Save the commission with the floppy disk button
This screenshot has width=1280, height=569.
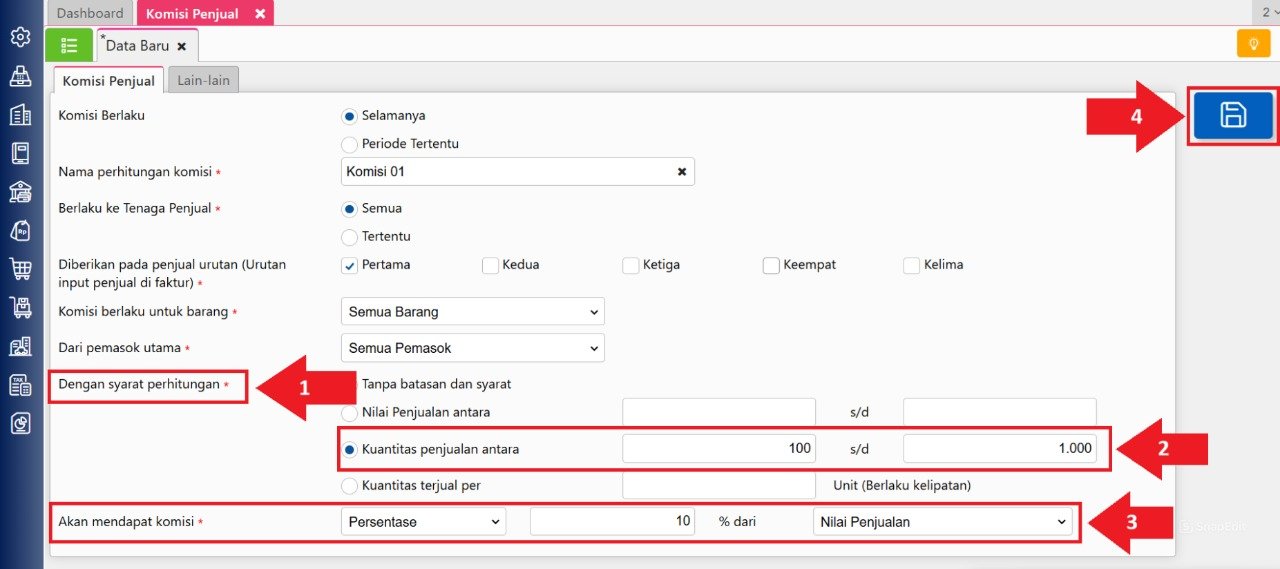[x=1233, y=115]
